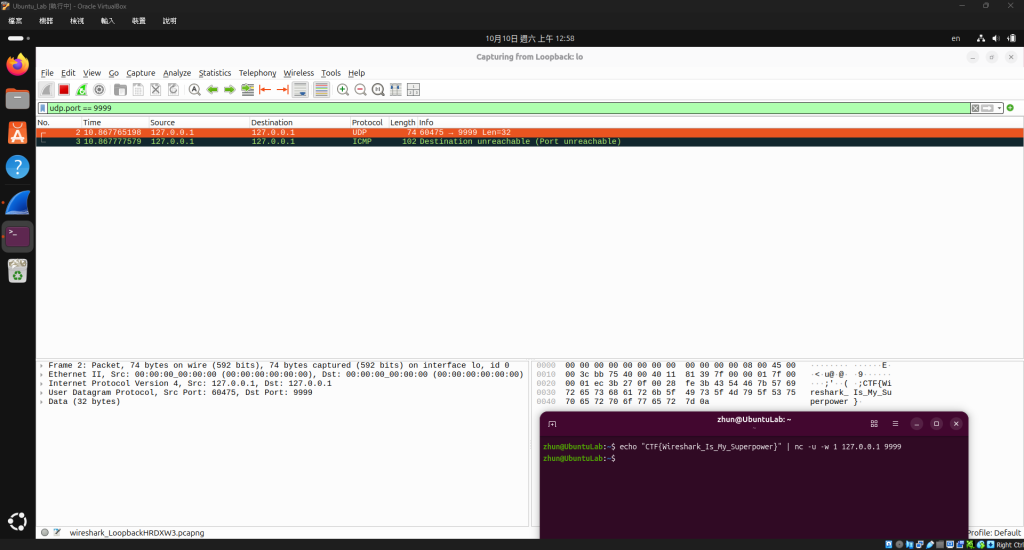The width and height of the screenshot is (1024, 550).
Task: Open the Wireless menu
Action: (298, 73)
